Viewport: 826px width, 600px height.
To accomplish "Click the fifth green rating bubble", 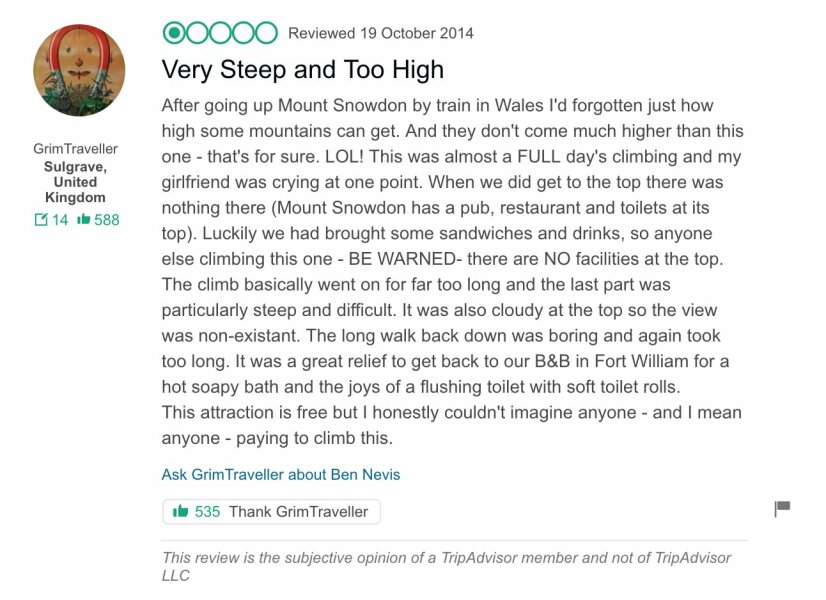I will coord(263,32).
